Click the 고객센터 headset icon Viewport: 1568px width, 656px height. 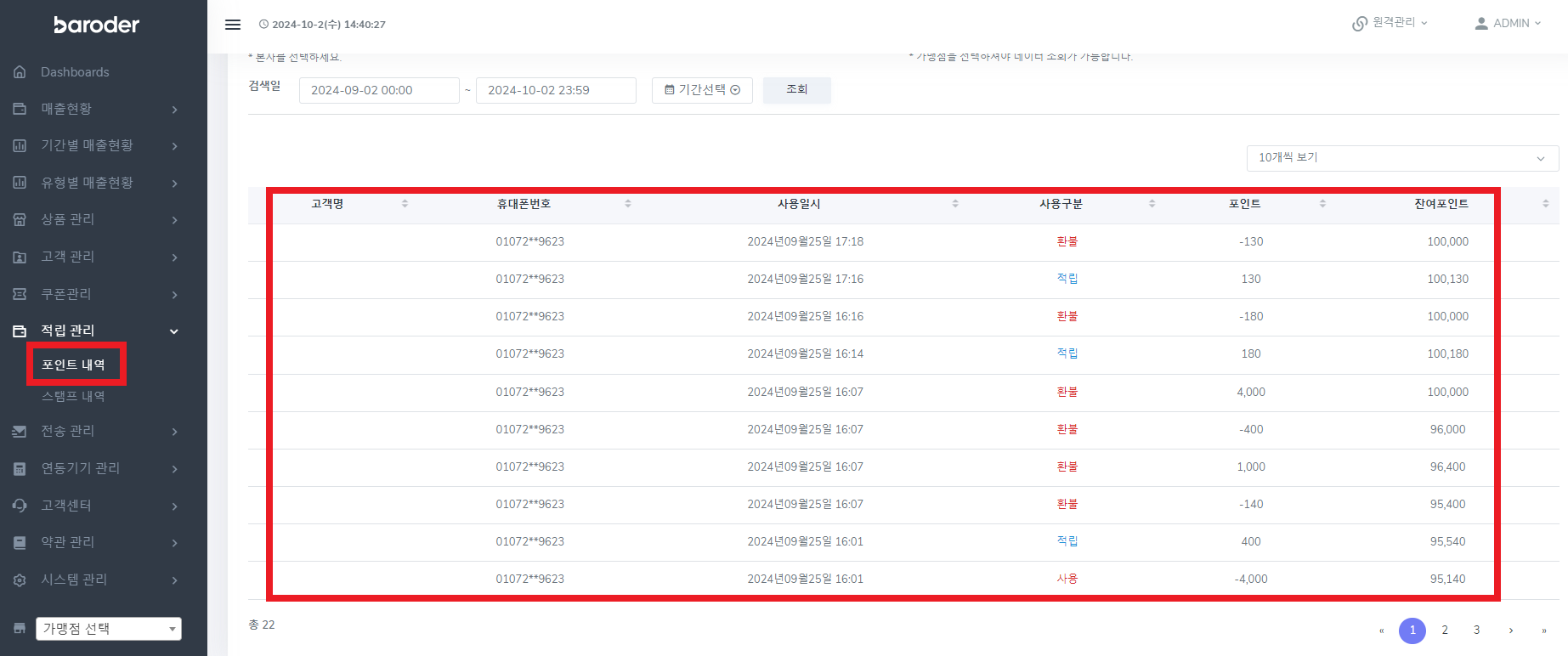[20, 506]
